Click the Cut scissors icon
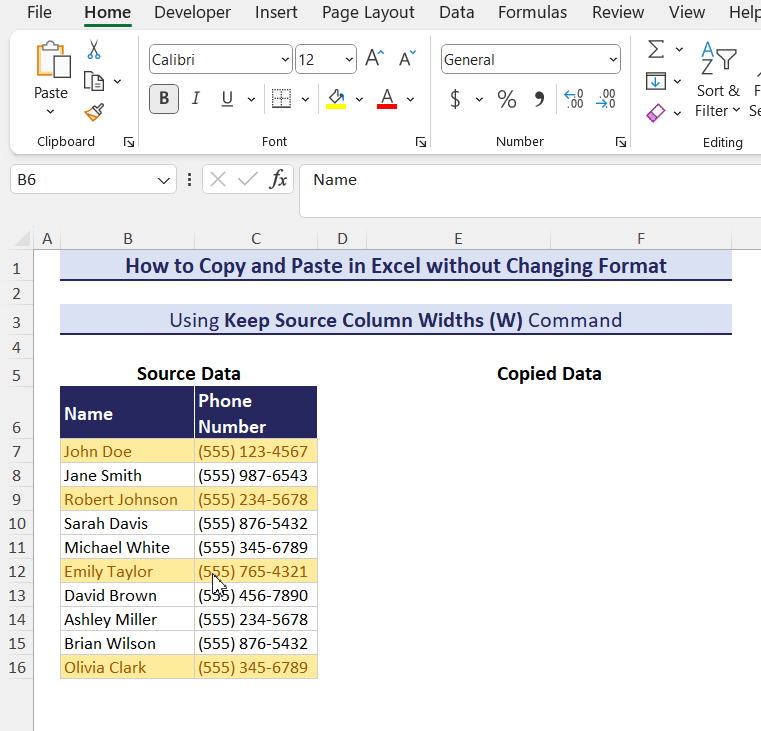This screenshot has width=761, height=731. tap(94, 50)
